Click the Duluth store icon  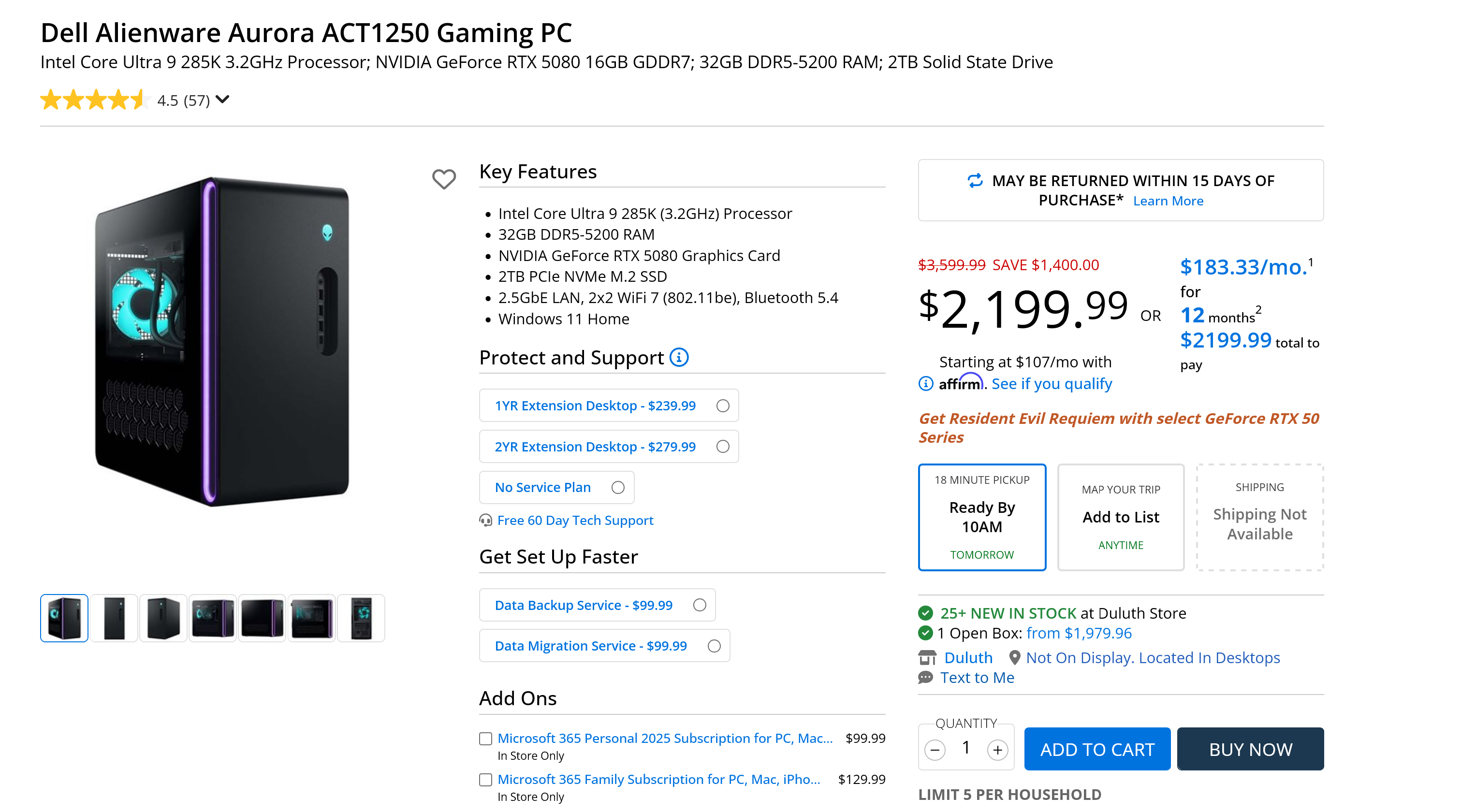click(927, 658)
